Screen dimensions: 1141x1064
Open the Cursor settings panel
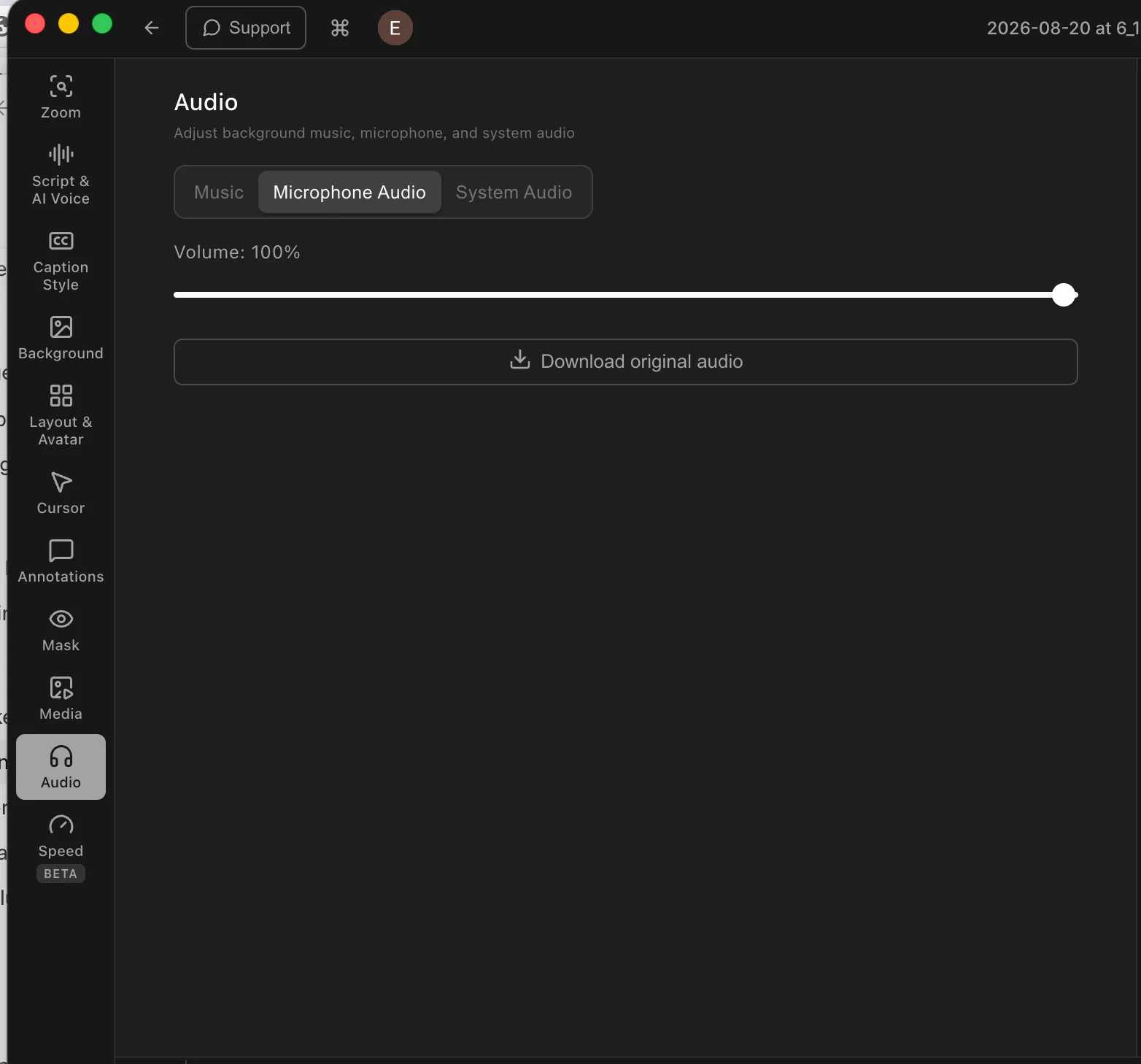61,493
